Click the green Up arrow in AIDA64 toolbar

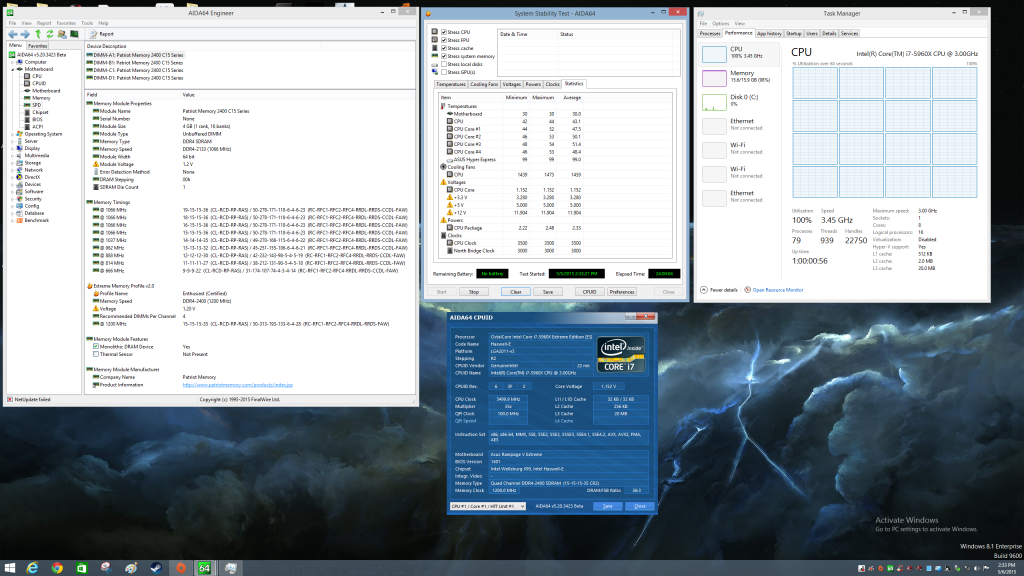[x=38, y=34]
